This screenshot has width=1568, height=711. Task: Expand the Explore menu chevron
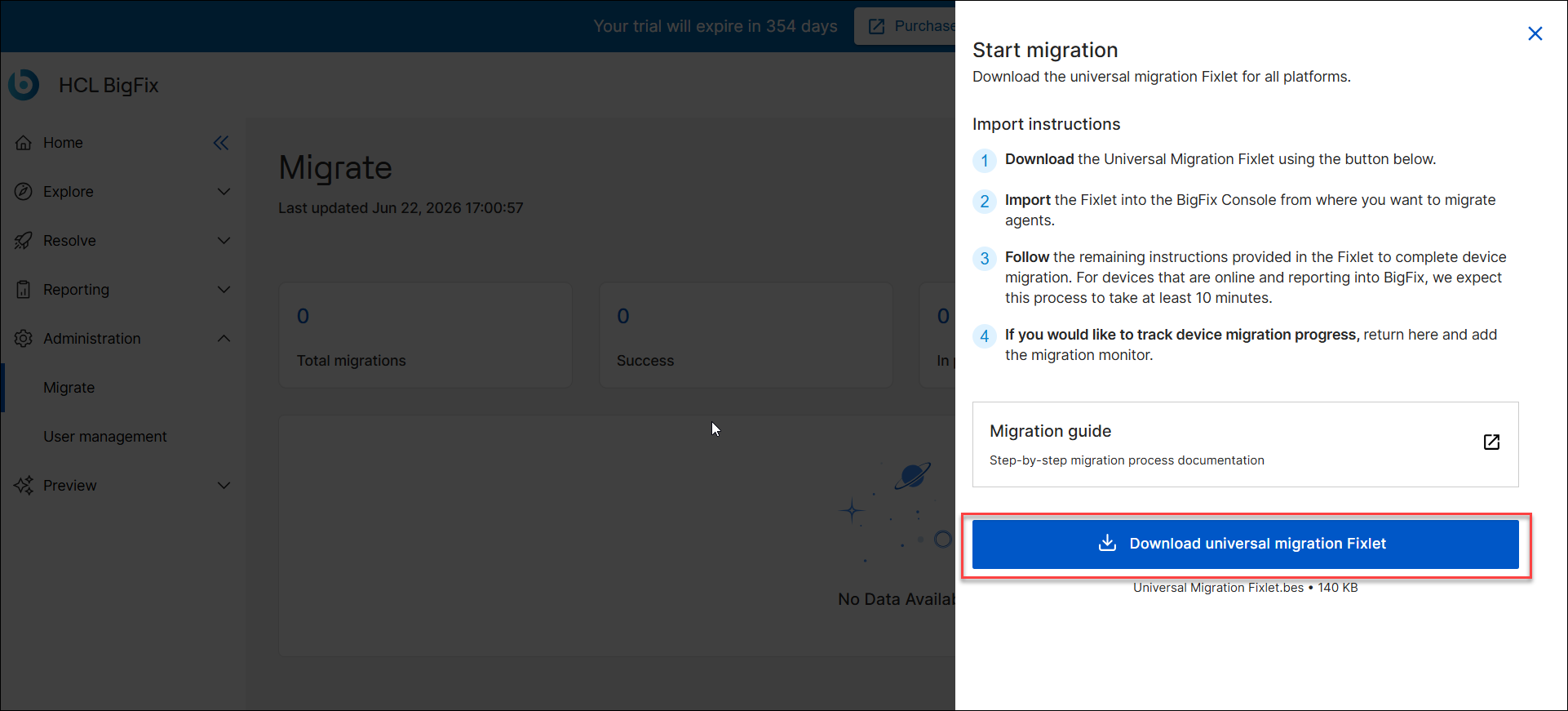[x=224, y=192]
